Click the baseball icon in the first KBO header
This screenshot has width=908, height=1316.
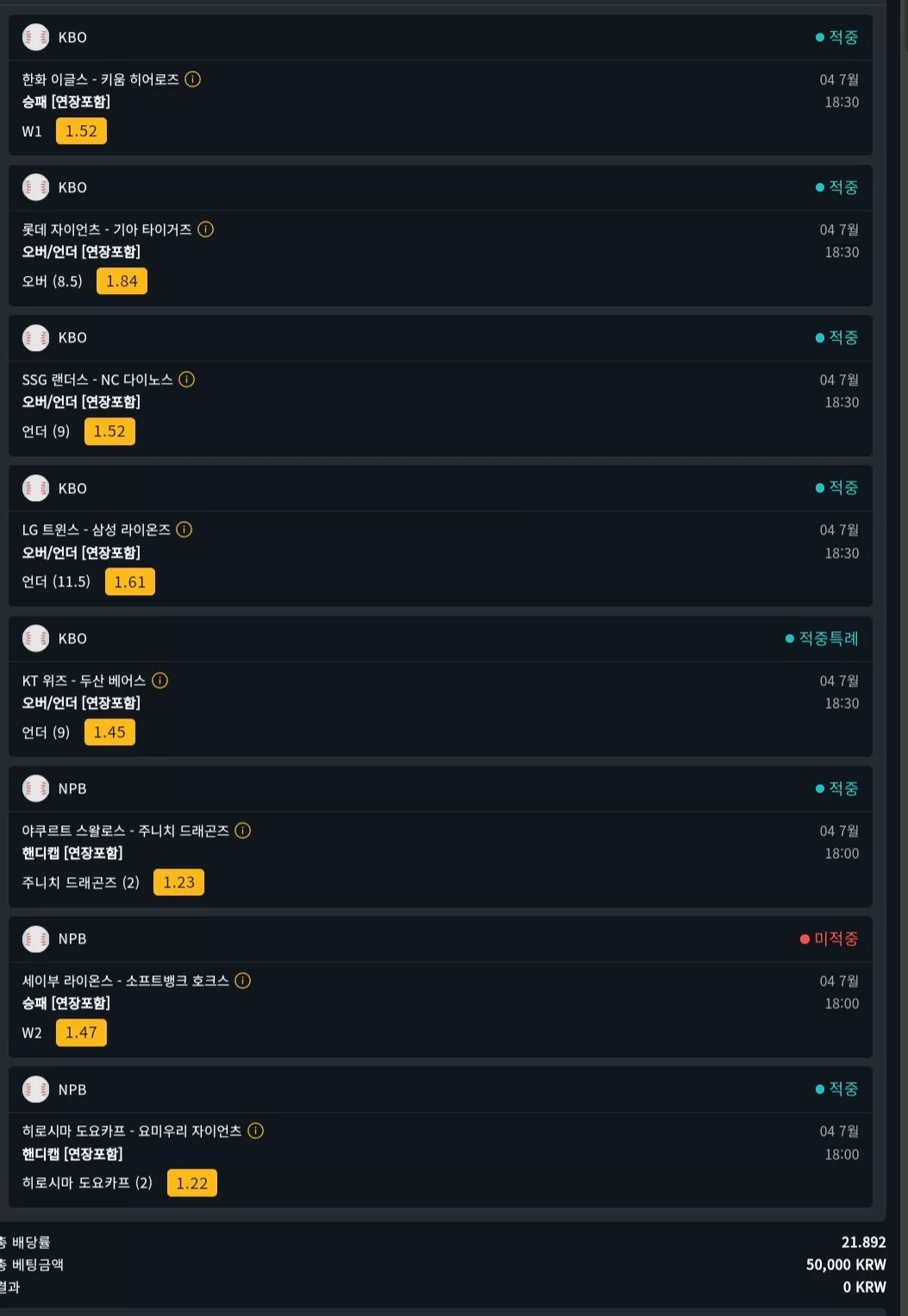(35, 37)
